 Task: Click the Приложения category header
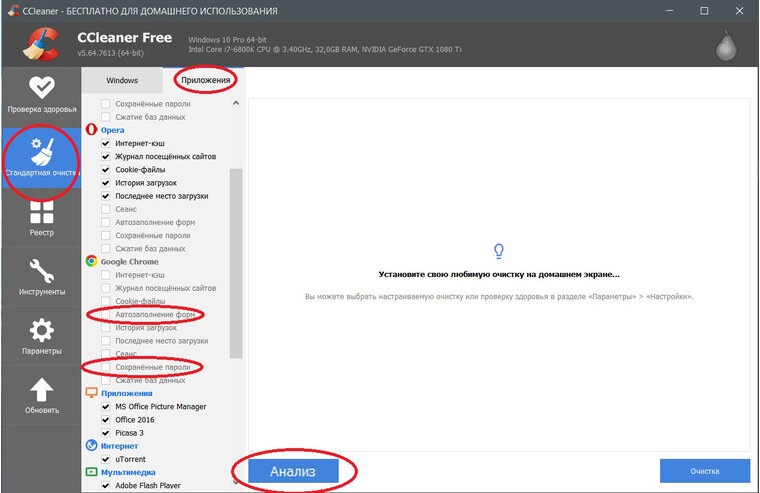click(x=127, y=393)
